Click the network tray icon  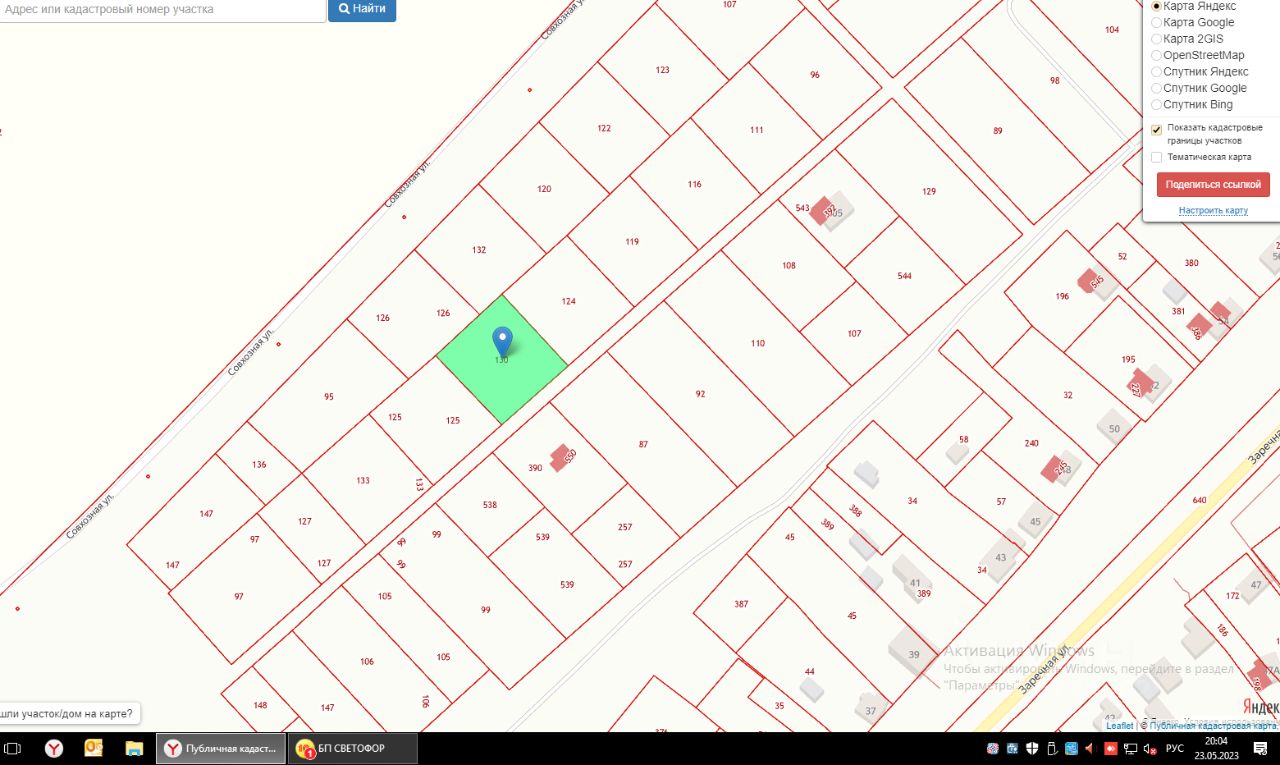coord(1130,748)
